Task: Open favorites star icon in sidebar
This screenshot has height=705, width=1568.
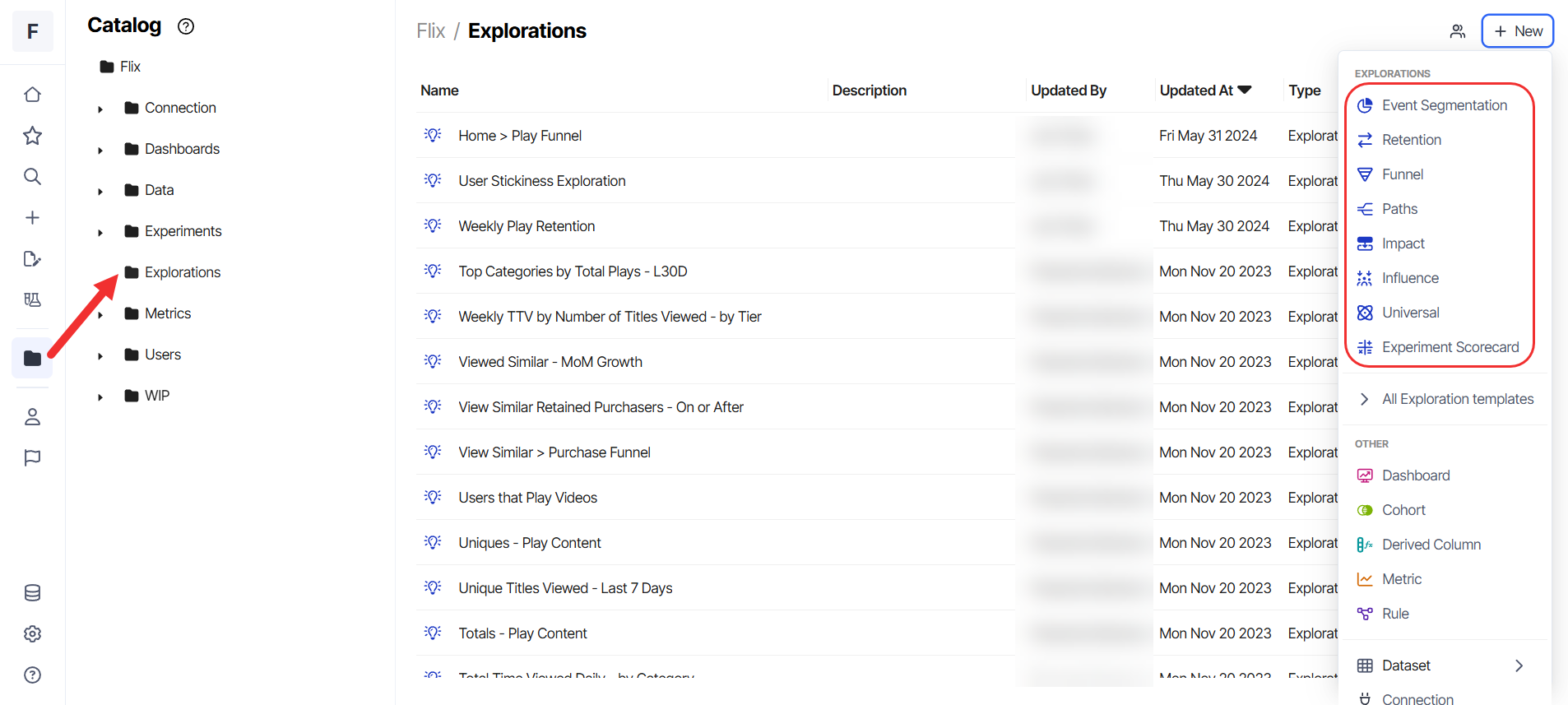Action: coord(32,136)
